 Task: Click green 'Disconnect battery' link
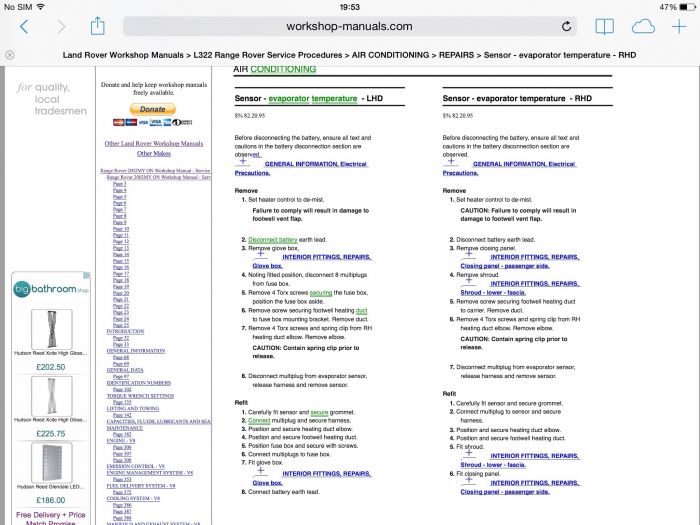[x=273, y=240]
